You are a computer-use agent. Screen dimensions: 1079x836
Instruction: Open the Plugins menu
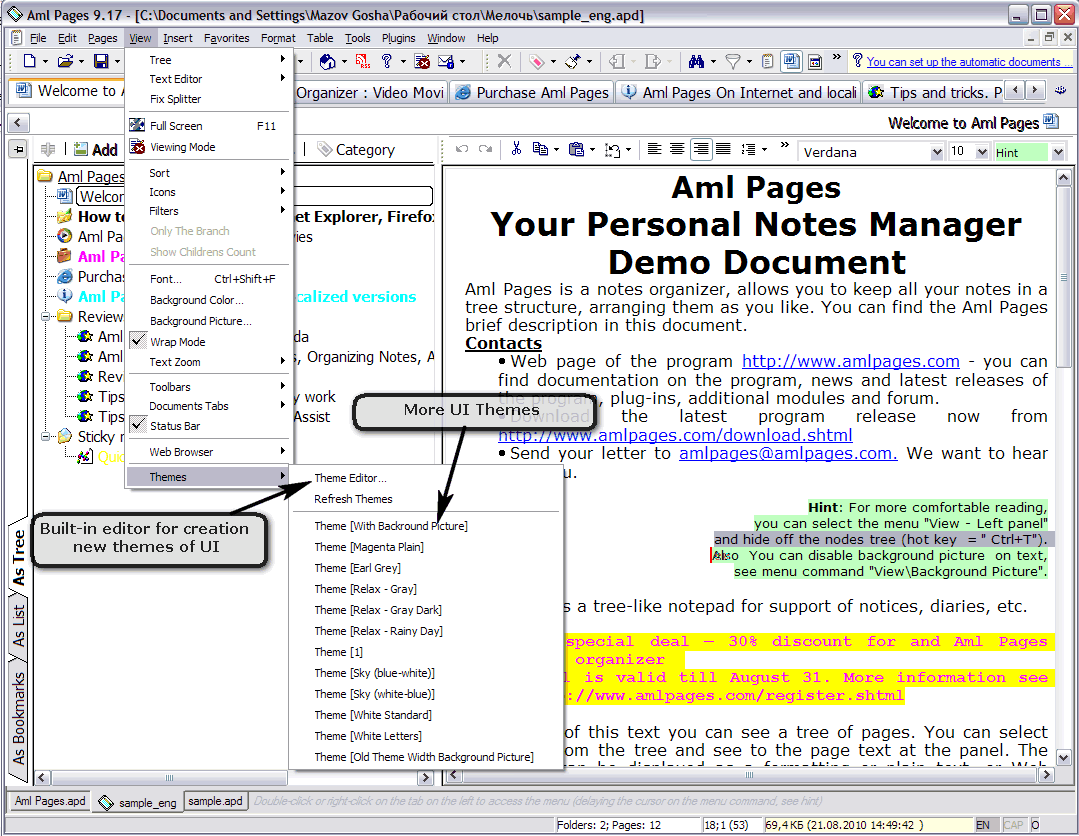[x=398, y=38]
